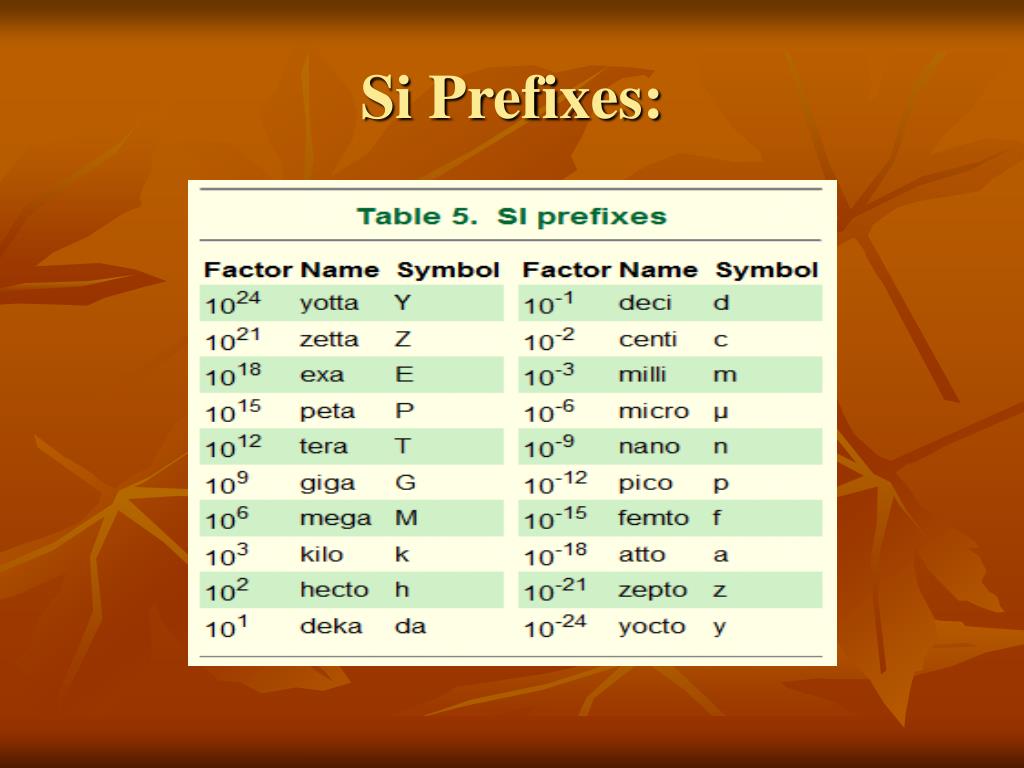The image size is (1024, 768).
Task: Select the factor 10^-2 beside centi
Action: [549, 340]
